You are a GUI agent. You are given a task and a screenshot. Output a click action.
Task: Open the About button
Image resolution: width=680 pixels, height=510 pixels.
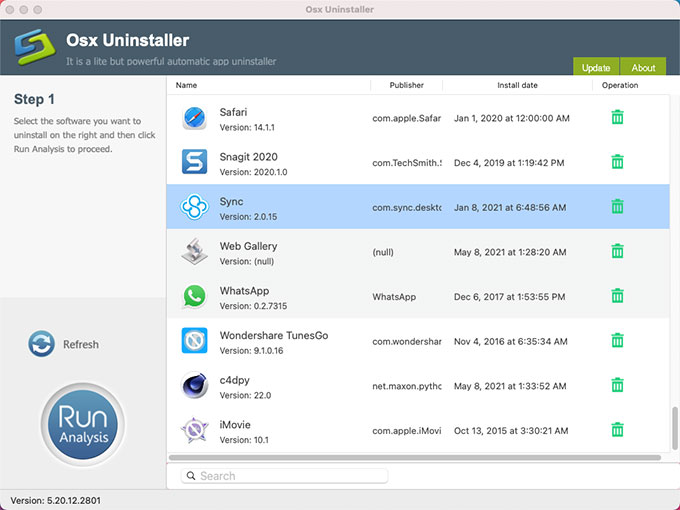643,66
